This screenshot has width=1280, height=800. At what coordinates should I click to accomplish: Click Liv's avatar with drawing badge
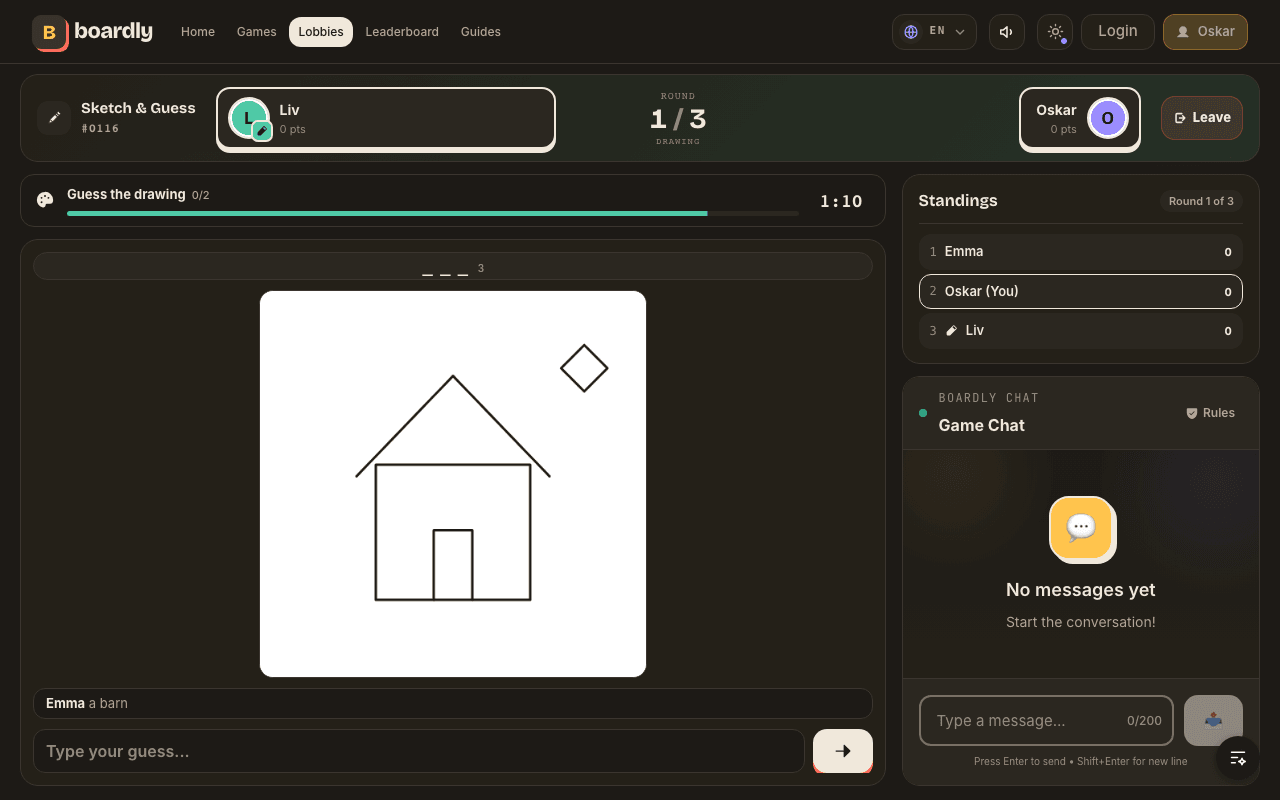(x=249, y=118)
